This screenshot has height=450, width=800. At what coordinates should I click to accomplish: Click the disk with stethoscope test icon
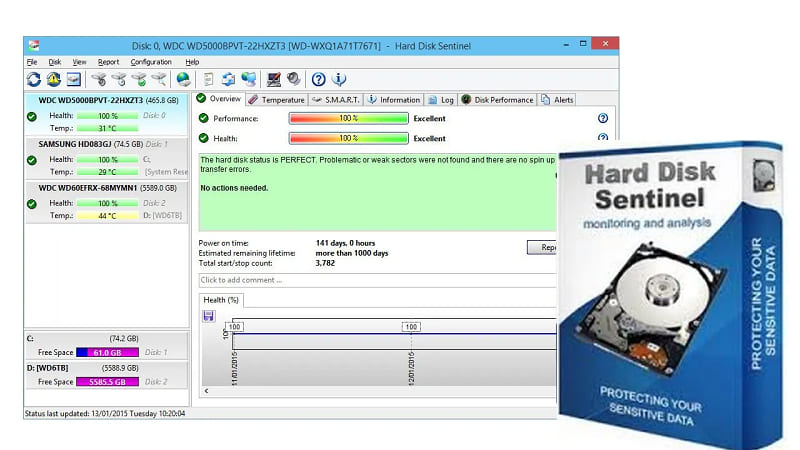[99, 79]
